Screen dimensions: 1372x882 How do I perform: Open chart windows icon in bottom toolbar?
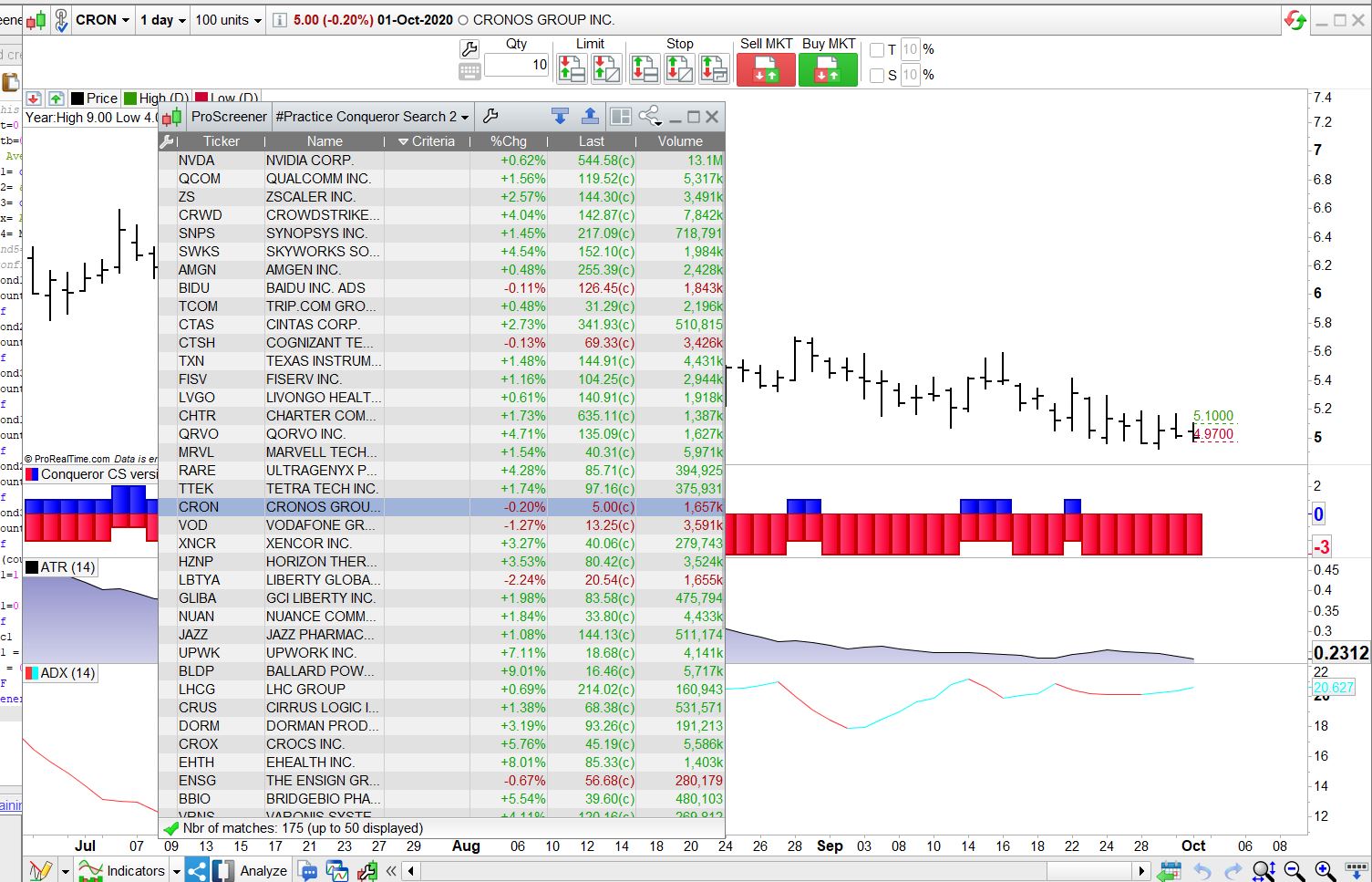click(337, 870)
